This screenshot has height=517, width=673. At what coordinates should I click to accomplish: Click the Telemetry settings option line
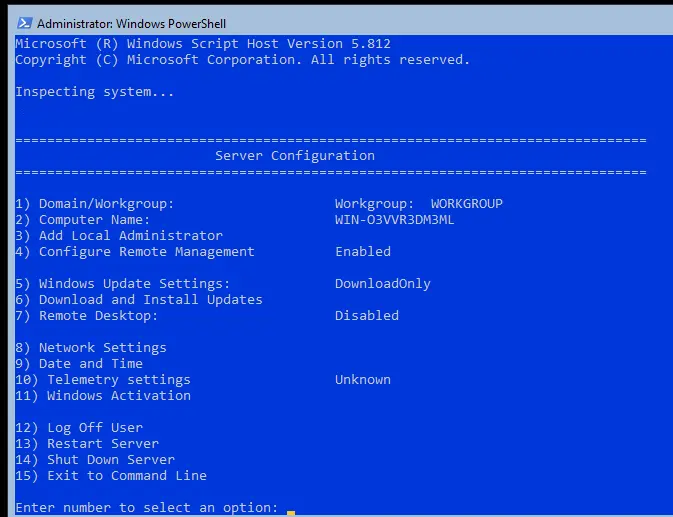[103, 380]
